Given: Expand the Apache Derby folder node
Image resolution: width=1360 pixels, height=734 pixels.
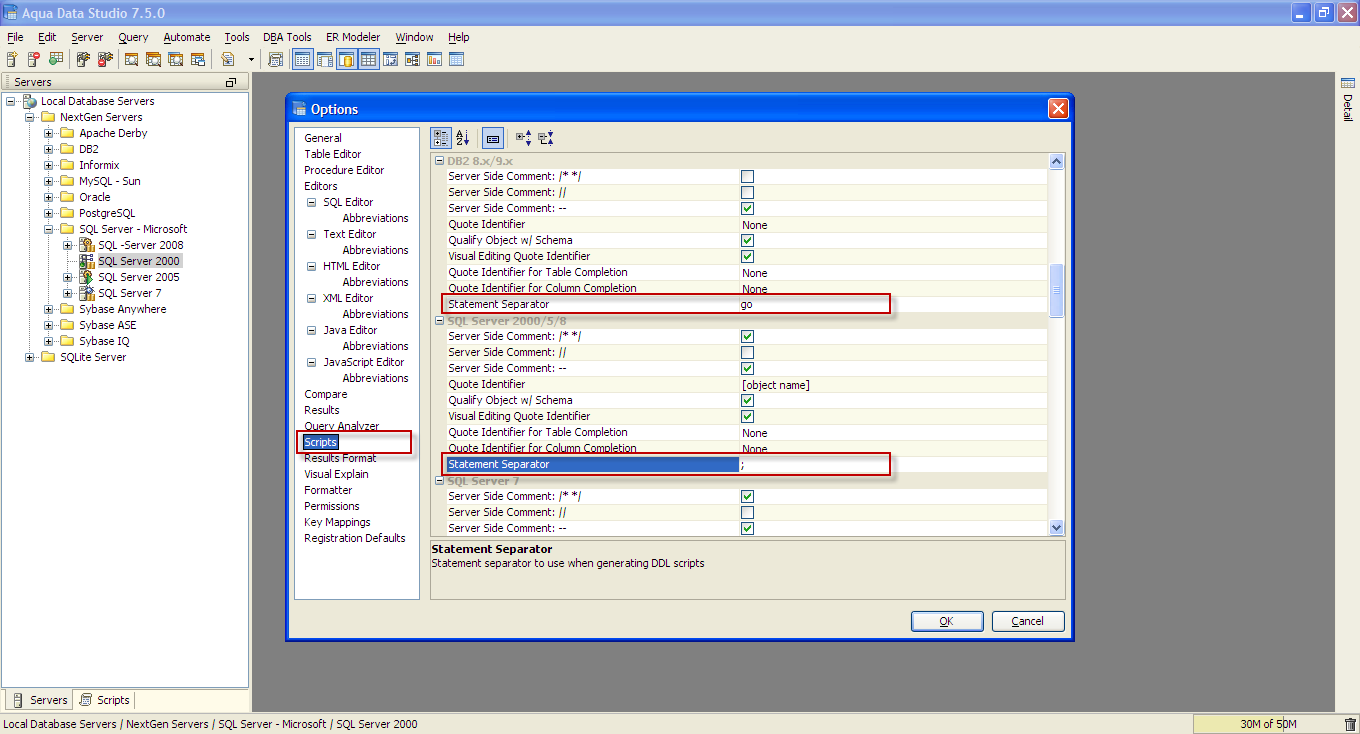Looking at the screenshot, I should (48, 133).
